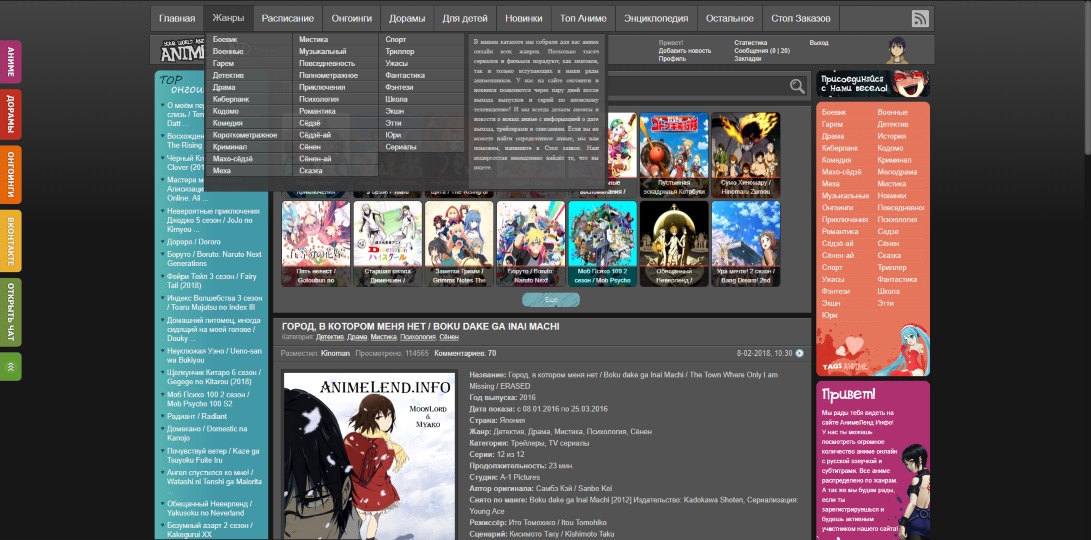This screenshot has width=1091, height=540.
Task: Click the Сёнен category link under post title
Action: tap(449, 337)
